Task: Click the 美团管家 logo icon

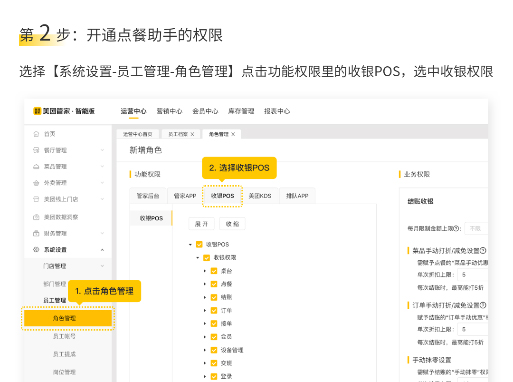Action: pos(37,111)
